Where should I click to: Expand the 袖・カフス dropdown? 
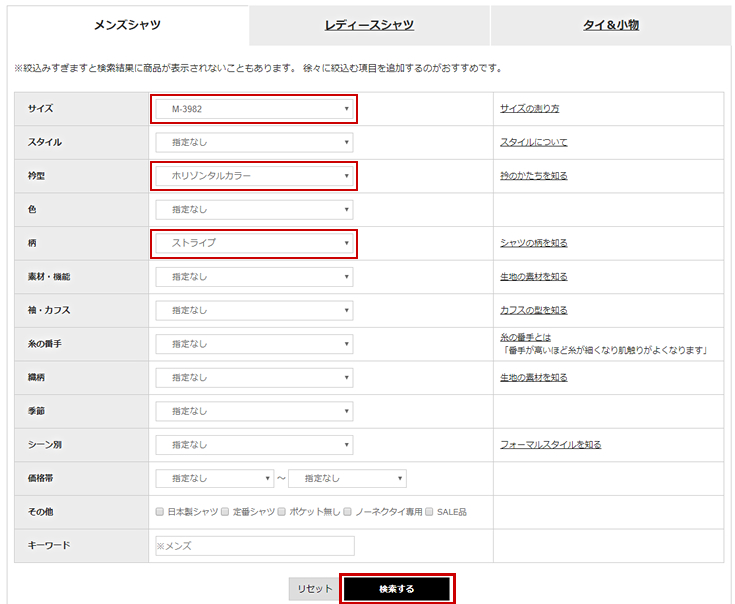(x=254, y=310)
